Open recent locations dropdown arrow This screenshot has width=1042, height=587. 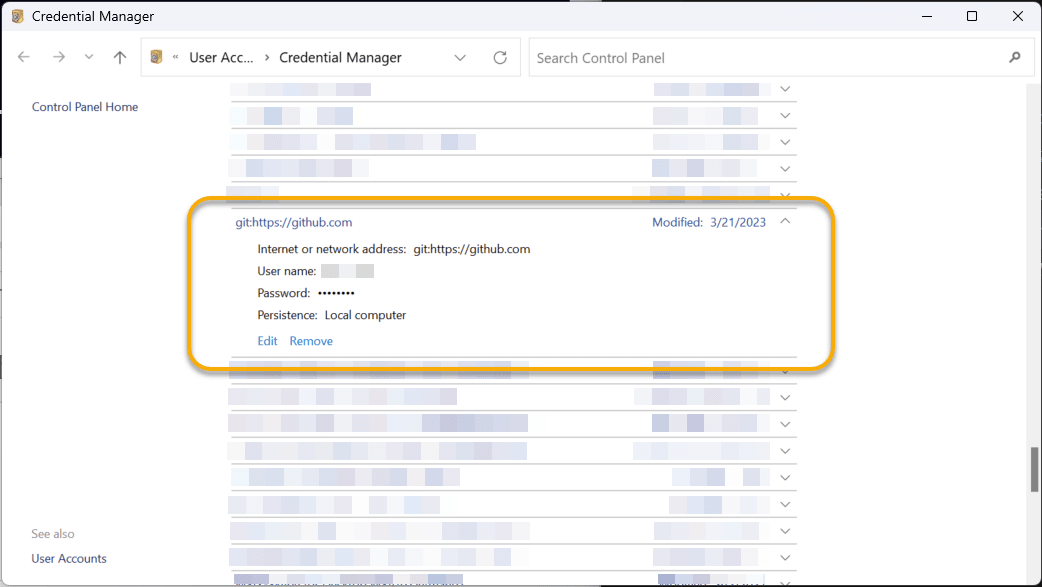89,57
